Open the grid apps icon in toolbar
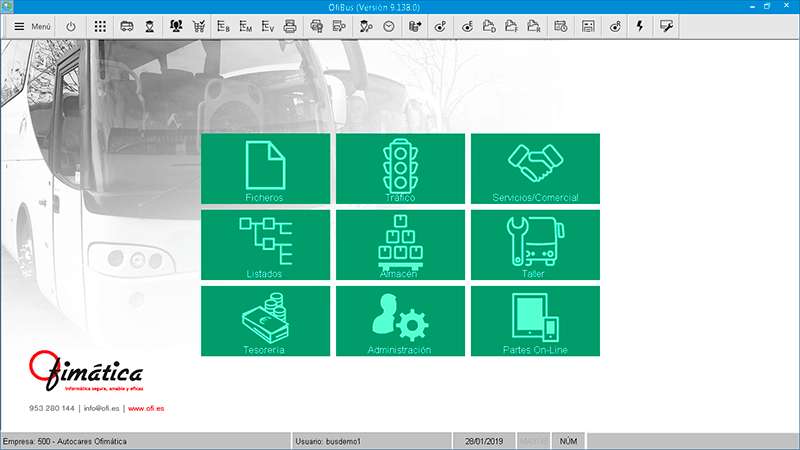This screenshot has width=800, height=450. click(x=101, y=27)
